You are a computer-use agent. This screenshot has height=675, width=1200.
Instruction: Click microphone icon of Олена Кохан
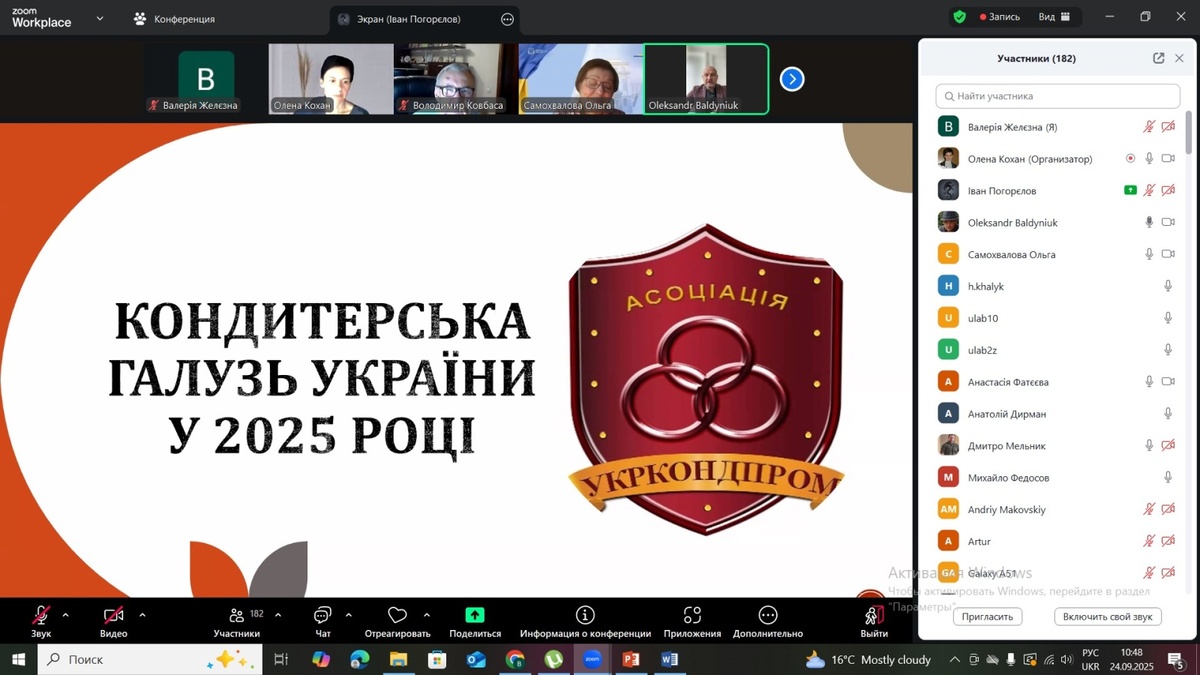[1149, 159]
